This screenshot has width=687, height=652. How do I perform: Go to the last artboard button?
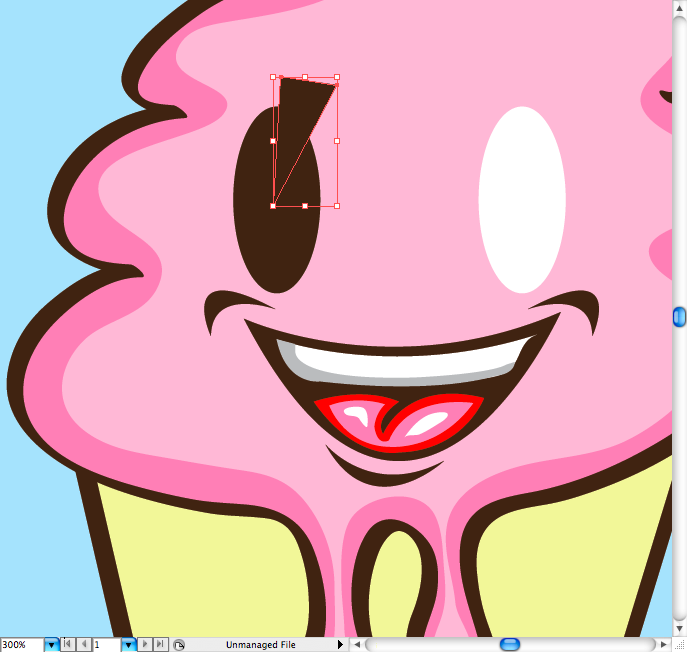(159, 645)
